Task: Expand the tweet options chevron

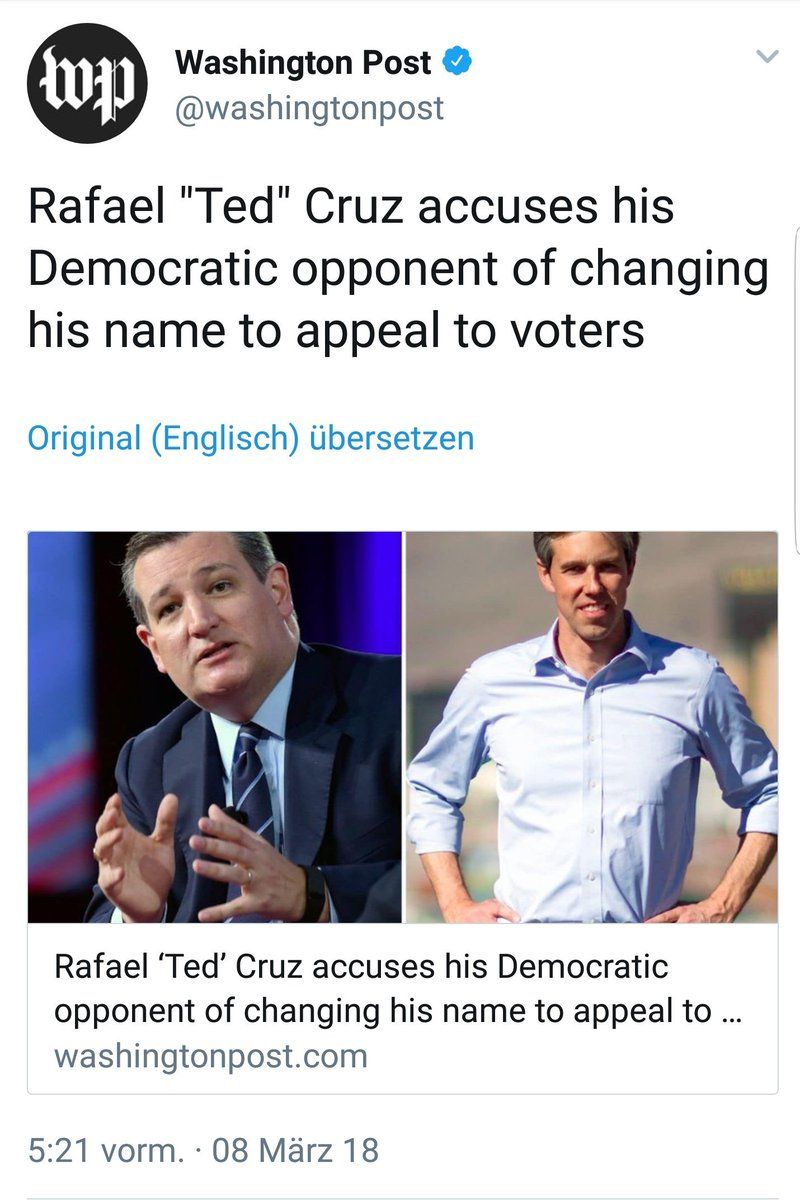Action: [x=766, y=57]
